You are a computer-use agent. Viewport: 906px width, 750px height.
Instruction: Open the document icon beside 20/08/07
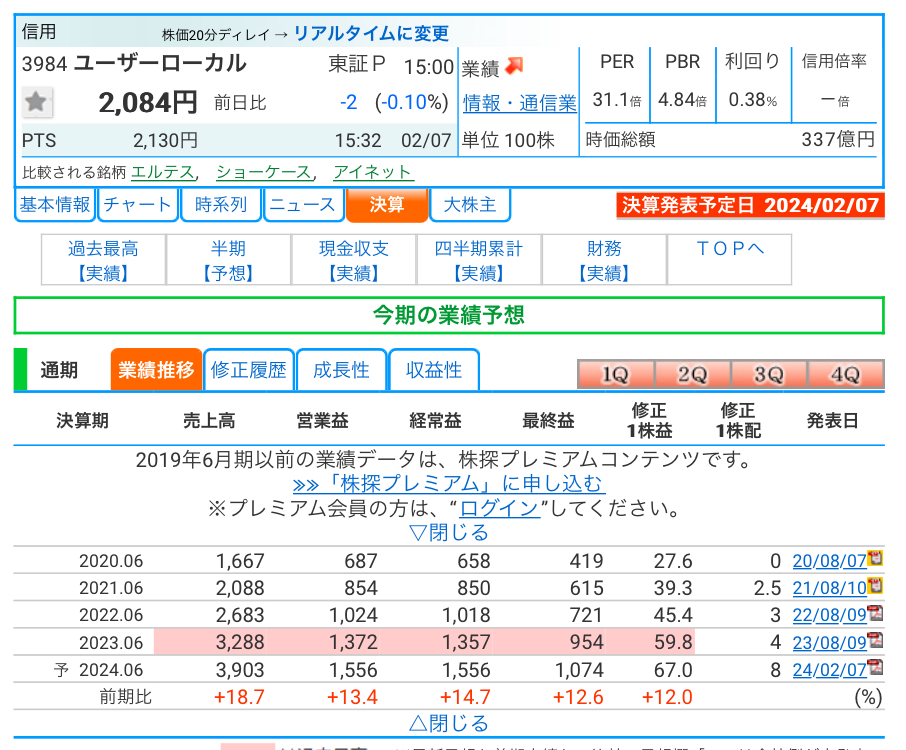click(x=875, y=558)
